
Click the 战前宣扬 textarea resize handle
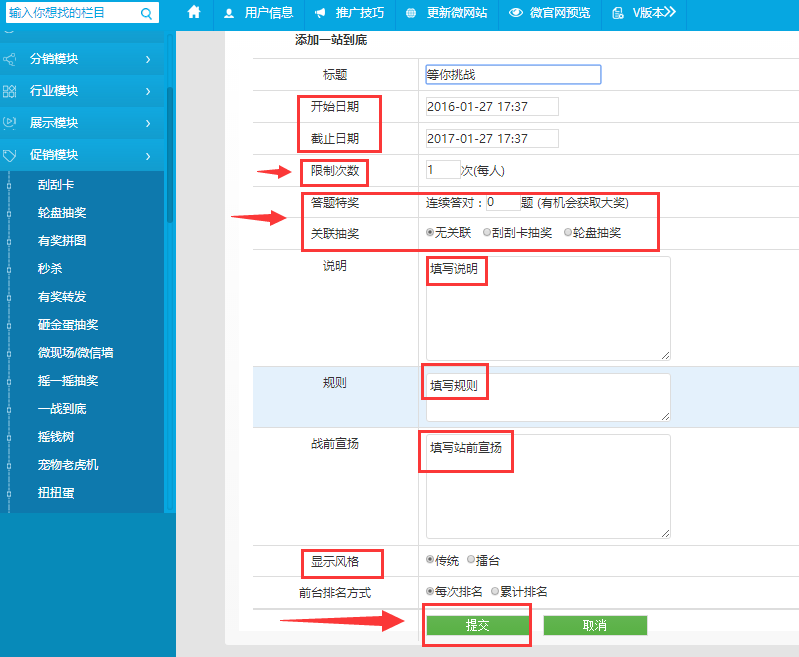[665, 533]
